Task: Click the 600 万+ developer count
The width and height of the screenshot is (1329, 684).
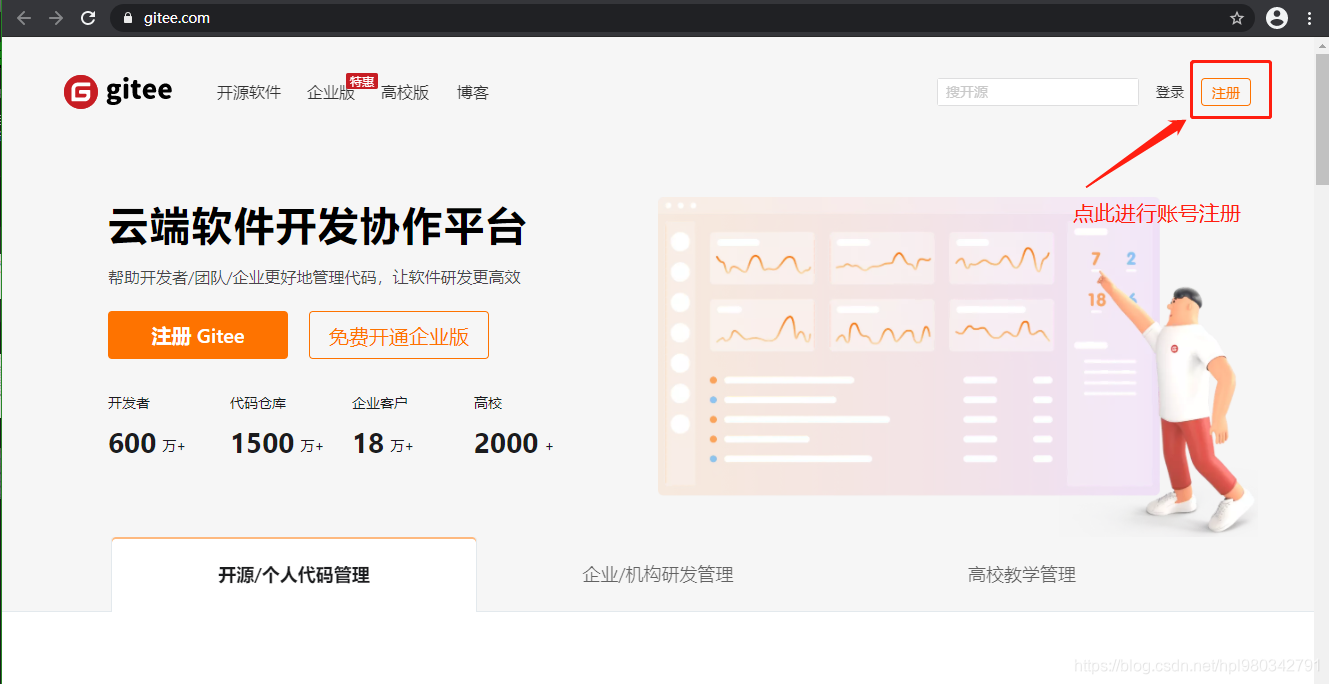Action: click(x=147, y=443)
